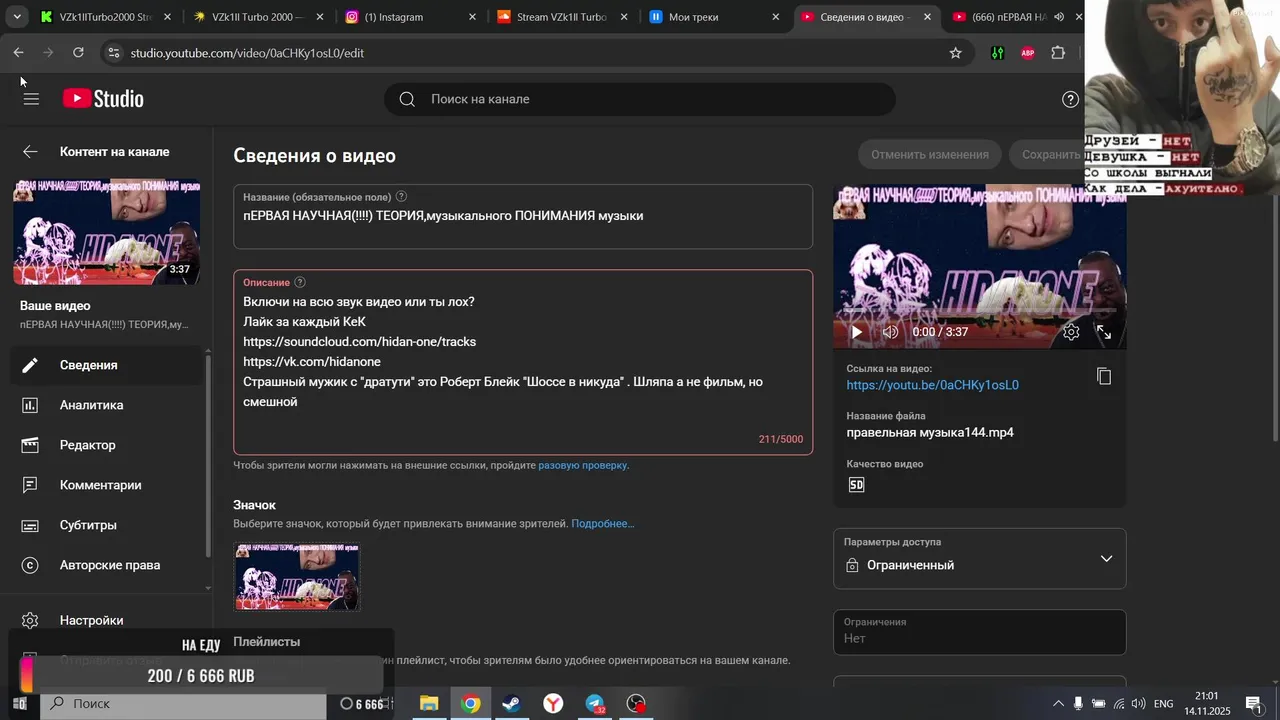Viewport: 1280px width, 720px height.
Task: Open the browser extensions puzzle icon
Action: pos(1058,53)
